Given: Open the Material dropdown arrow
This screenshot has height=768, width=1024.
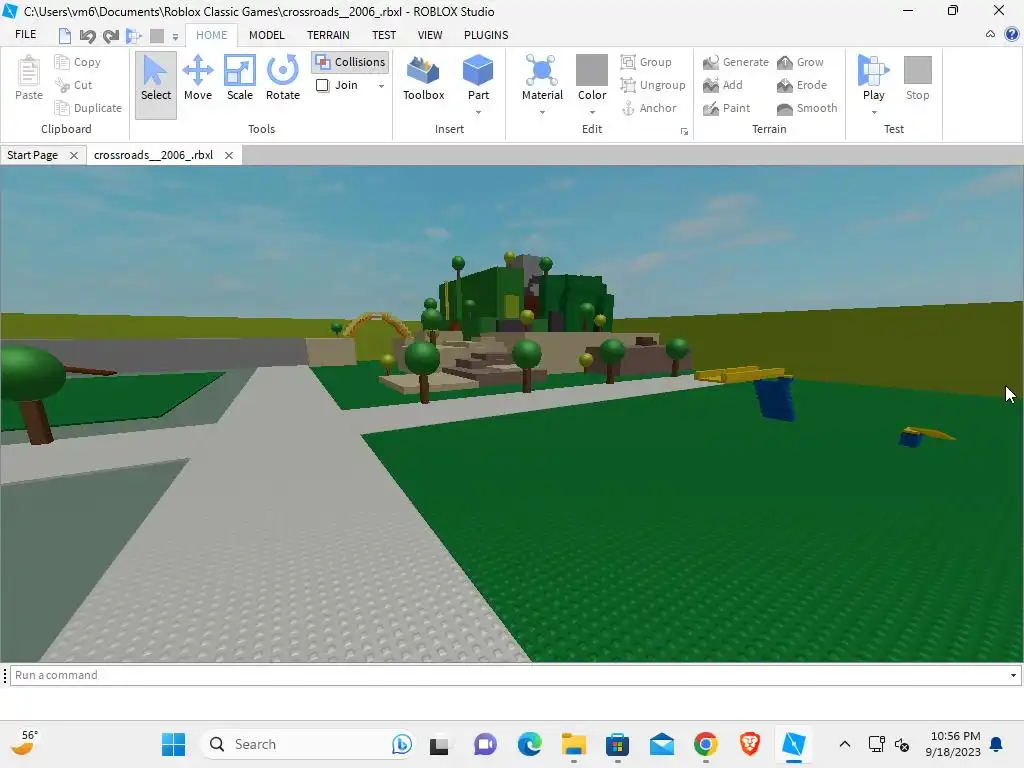Looking at the screenshot, I should coord(542,112).
